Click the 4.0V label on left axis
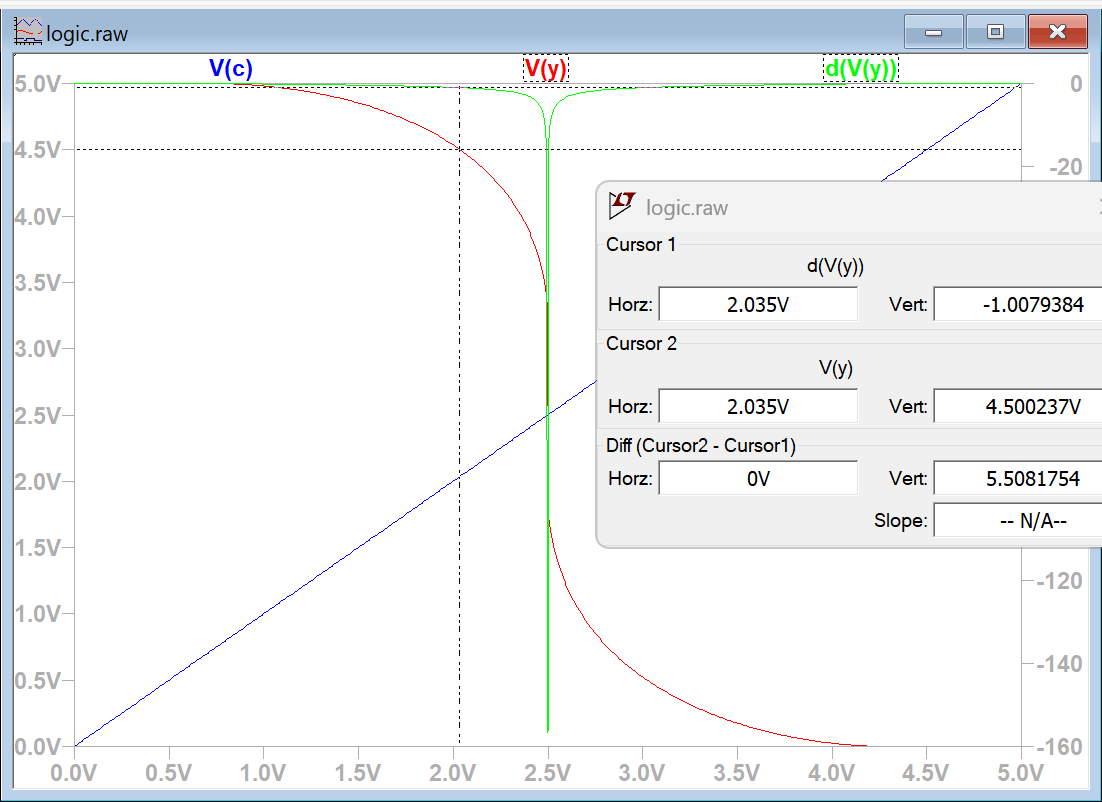Screen dimensions: 1102x802 [x=37, y=216]
